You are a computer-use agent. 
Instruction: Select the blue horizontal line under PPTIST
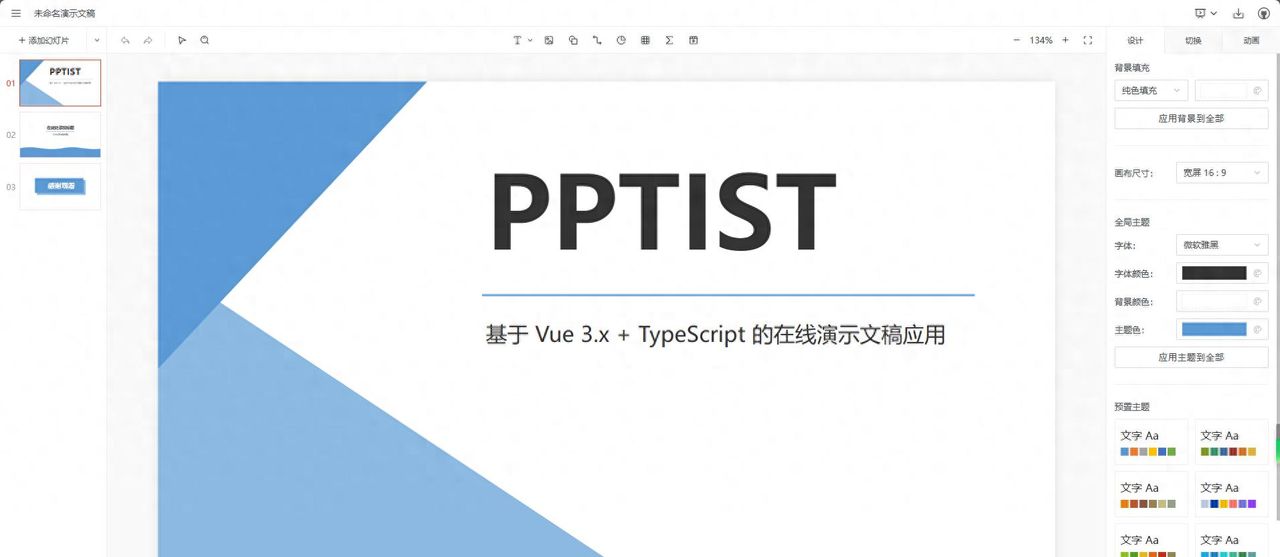point(728,295)
